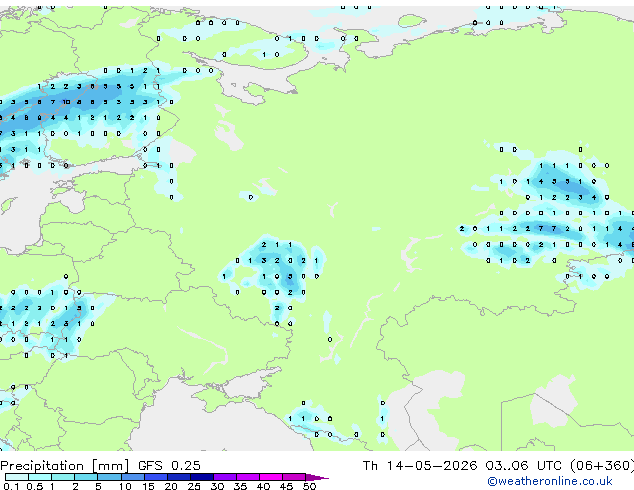Click the '0.1' legend scale label
Image resolution: width=634 pixels, height=490 pixels.
click(12, 486)
